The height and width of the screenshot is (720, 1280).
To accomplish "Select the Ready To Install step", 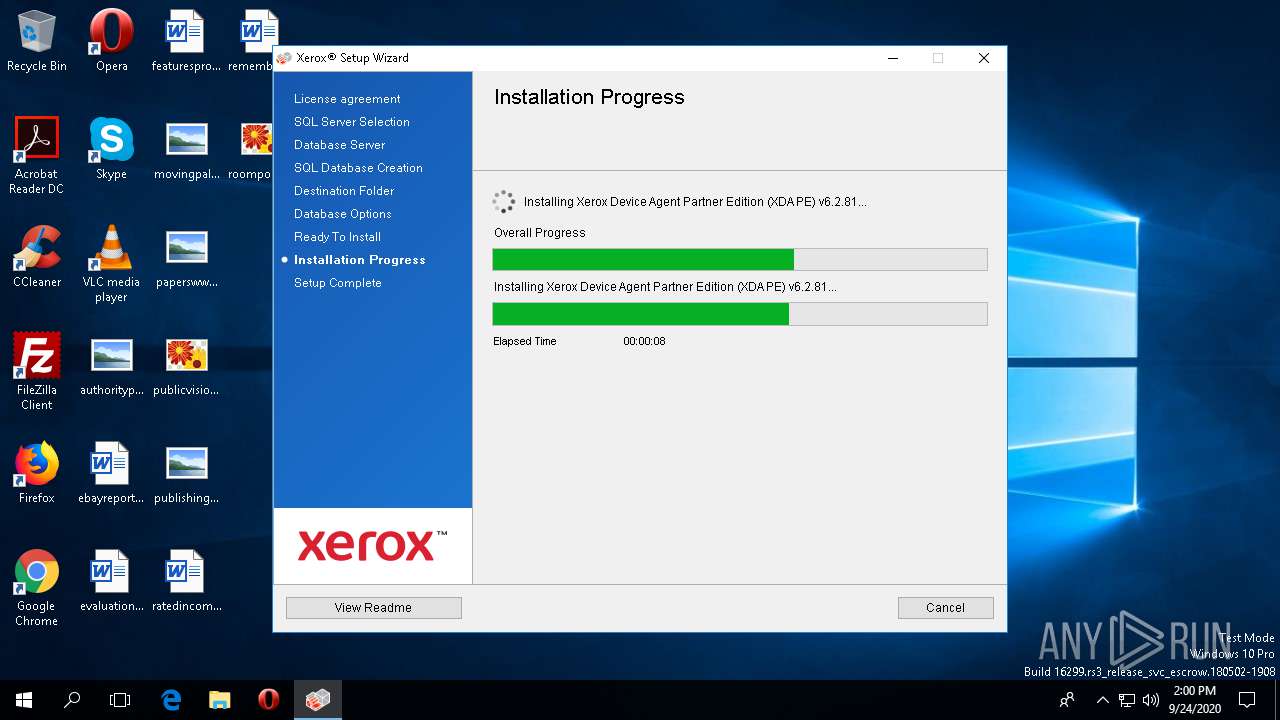I will (337, 237).
